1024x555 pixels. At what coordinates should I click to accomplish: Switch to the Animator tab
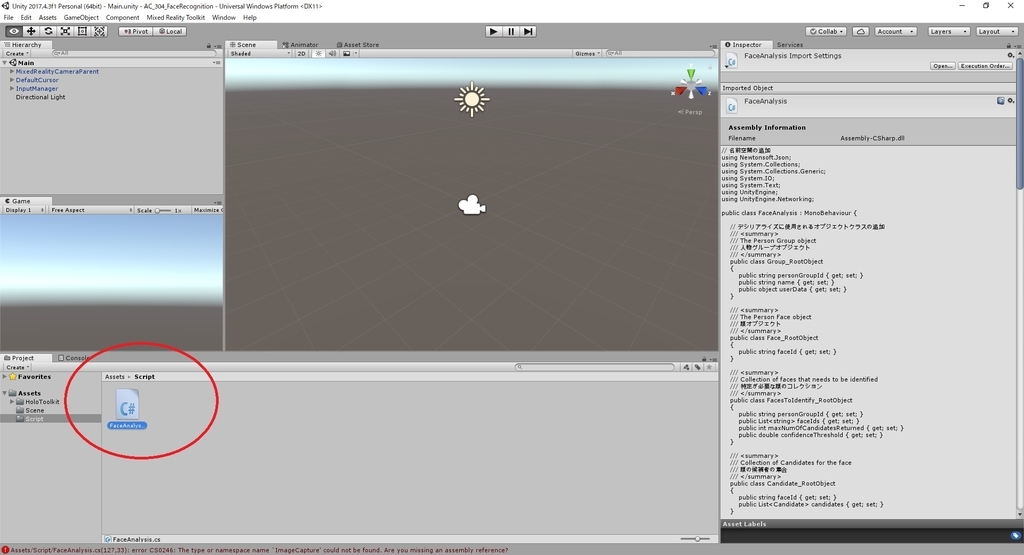click(x=300, y=44)
